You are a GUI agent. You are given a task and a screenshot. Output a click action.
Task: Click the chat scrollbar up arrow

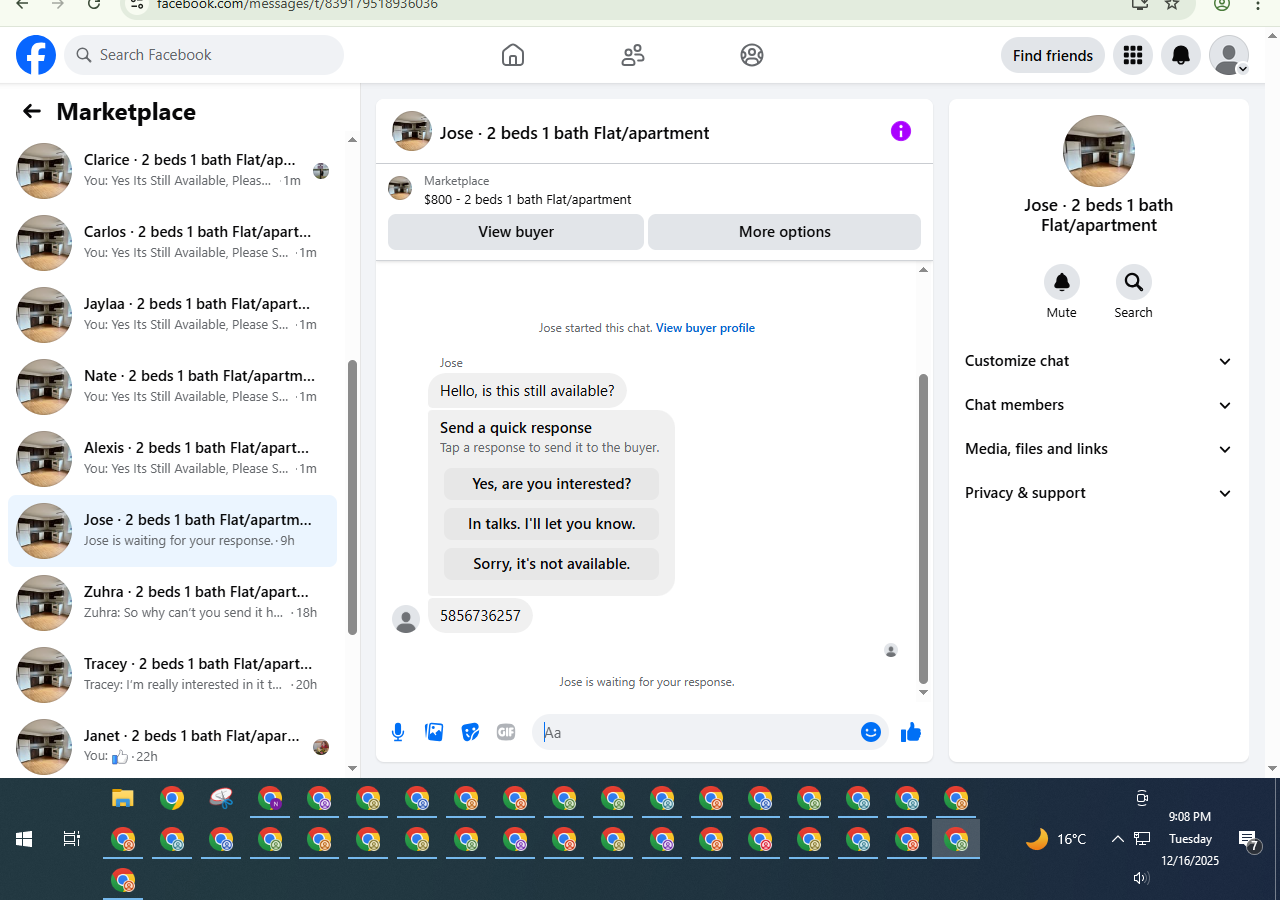pyautogui.click(x=923, y=270)
